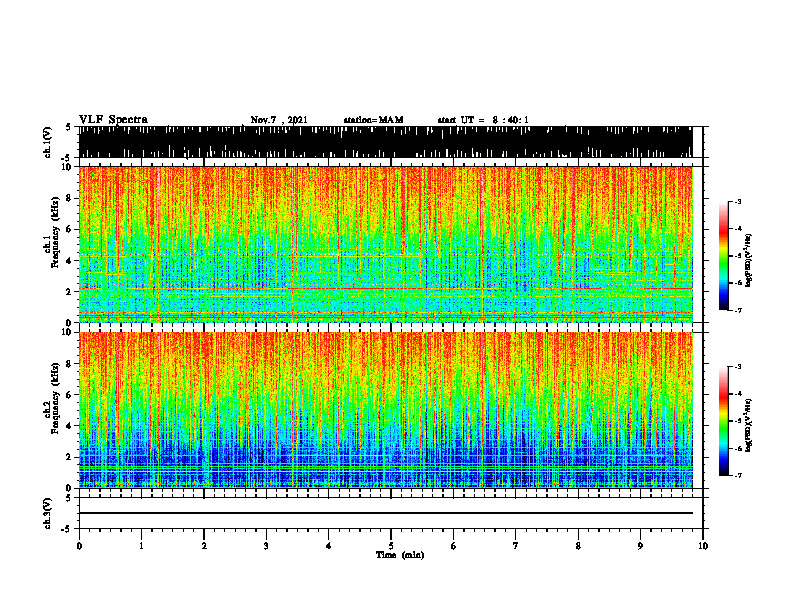Screen dimensions: 792x612
Task: Click the ch.1 spectrogram plot area
Action: point(385,244)
